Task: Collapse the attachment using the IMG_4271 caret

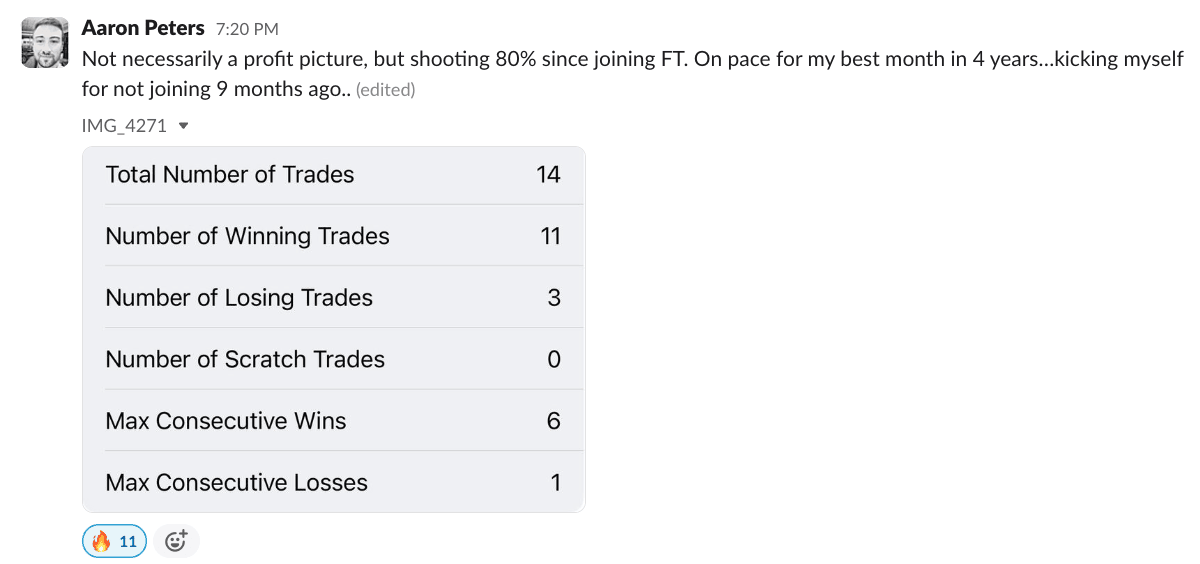Action: (183, 126)
